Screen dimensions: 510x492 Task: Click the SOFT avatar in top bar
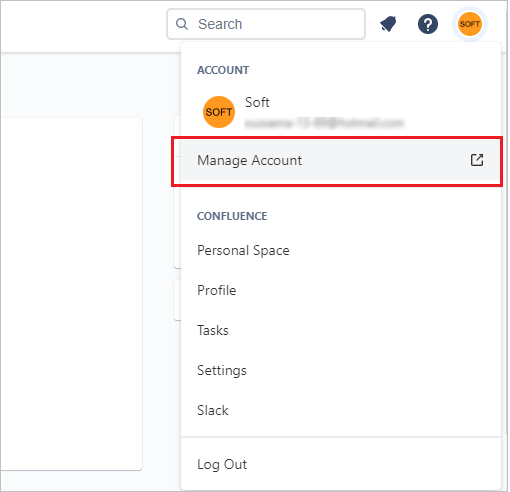tap(470, 24)
